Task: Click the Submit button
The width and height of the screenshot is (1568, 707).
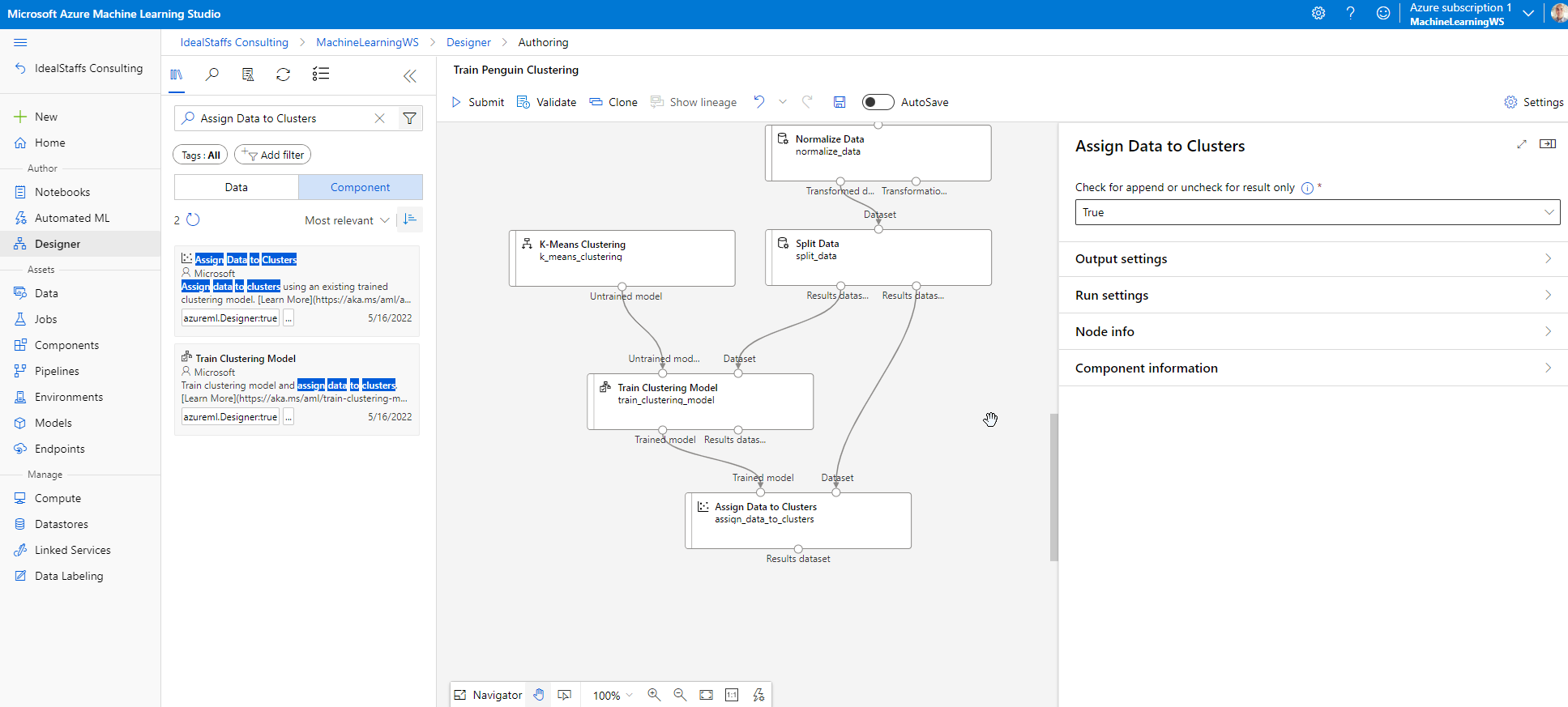Action: click(478, 102)
